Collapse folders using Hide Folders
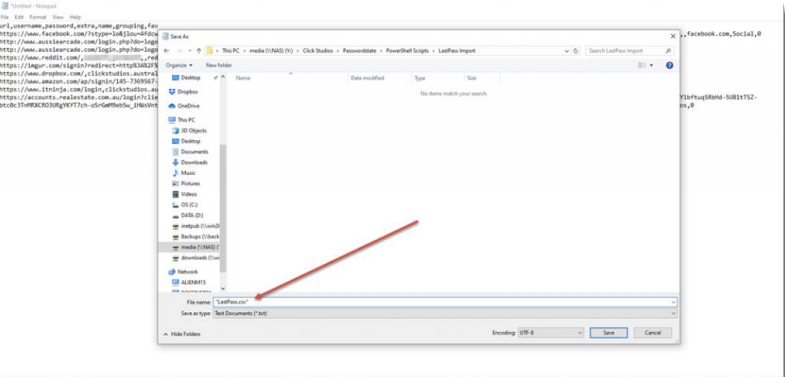Viewport: 785px width, 377px height. click(182, 334)
